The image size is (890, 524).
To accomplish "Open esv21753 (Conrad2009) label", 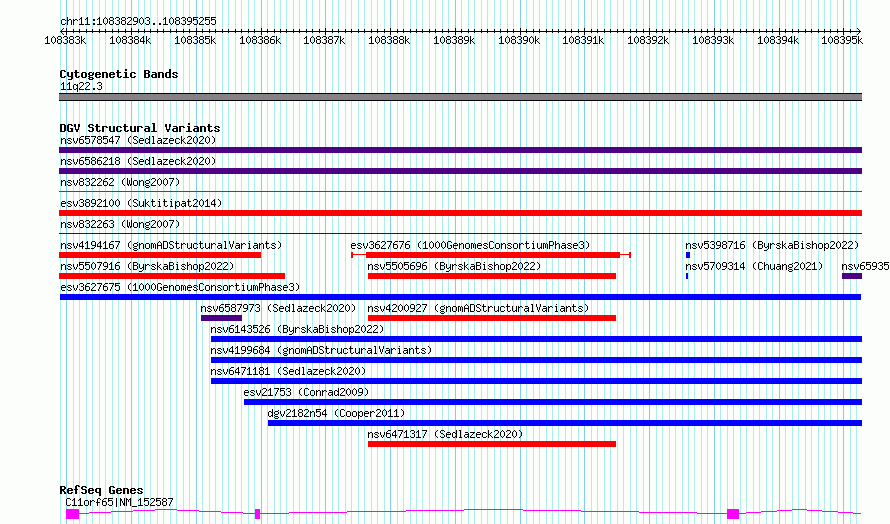I will (307, 392).
